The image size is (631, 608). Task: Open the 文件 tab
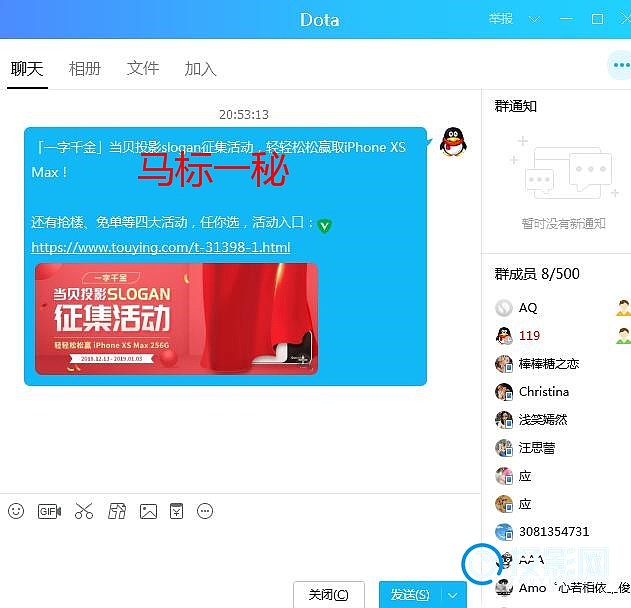[143, 68]
